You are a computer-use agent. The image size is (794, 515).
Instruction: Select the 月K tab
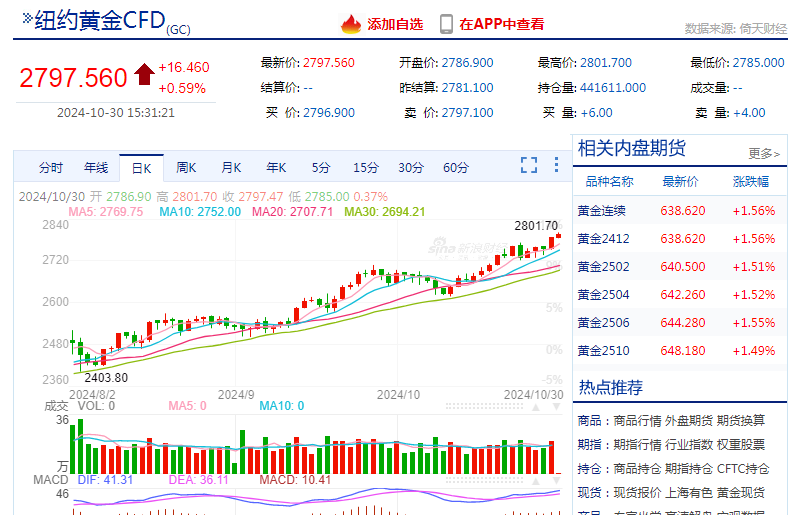pyautogui.click(x=231, y=168)
